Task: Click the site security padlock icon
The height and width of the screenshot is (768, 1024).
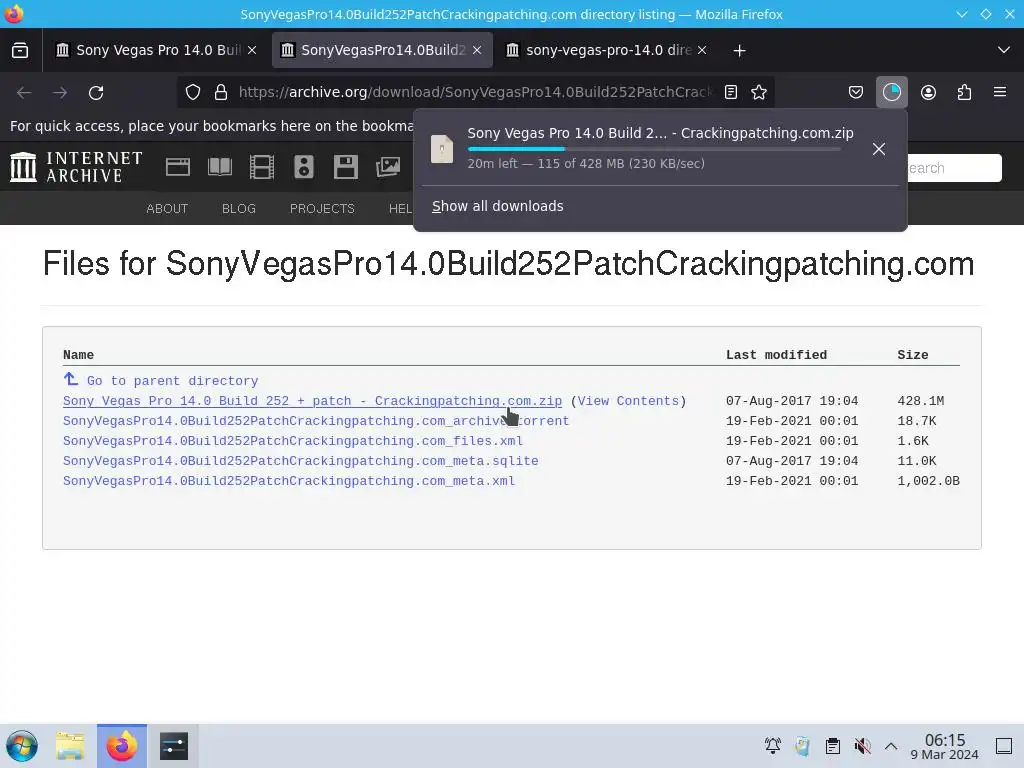Action: [221, 92]
